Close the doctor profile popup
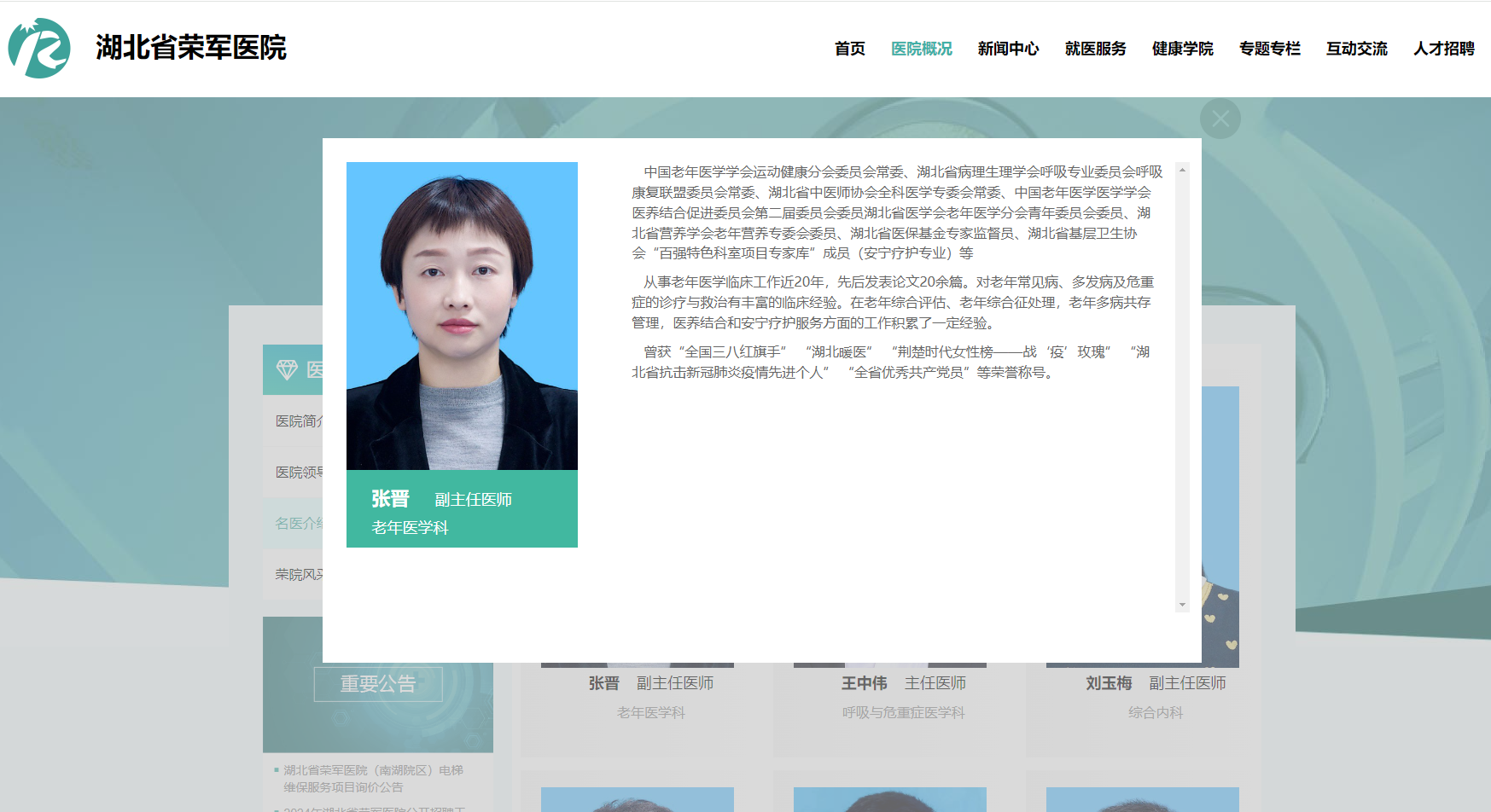Viewport: 1491px width, 812px height. click(x=1220, y=119)
